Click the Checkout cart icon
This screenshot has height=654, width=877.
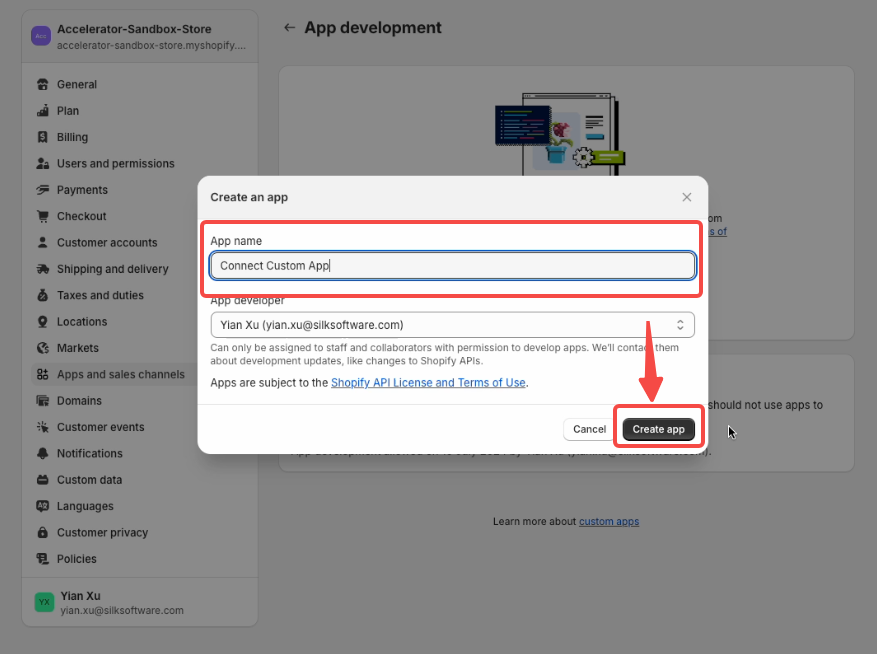point(43,216)
